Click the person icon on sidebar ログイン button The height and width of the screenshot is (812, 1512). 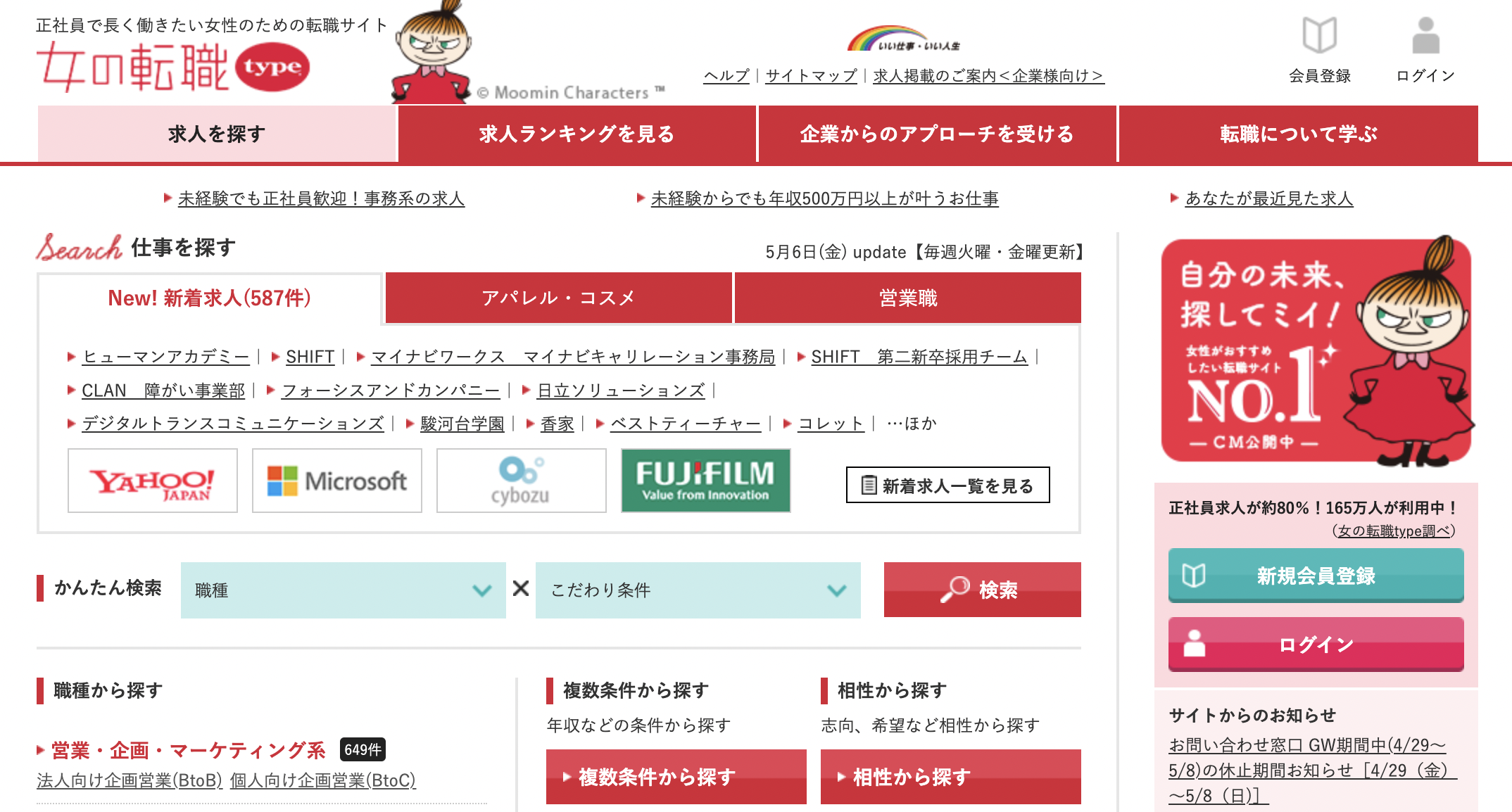pos(1194,643)
